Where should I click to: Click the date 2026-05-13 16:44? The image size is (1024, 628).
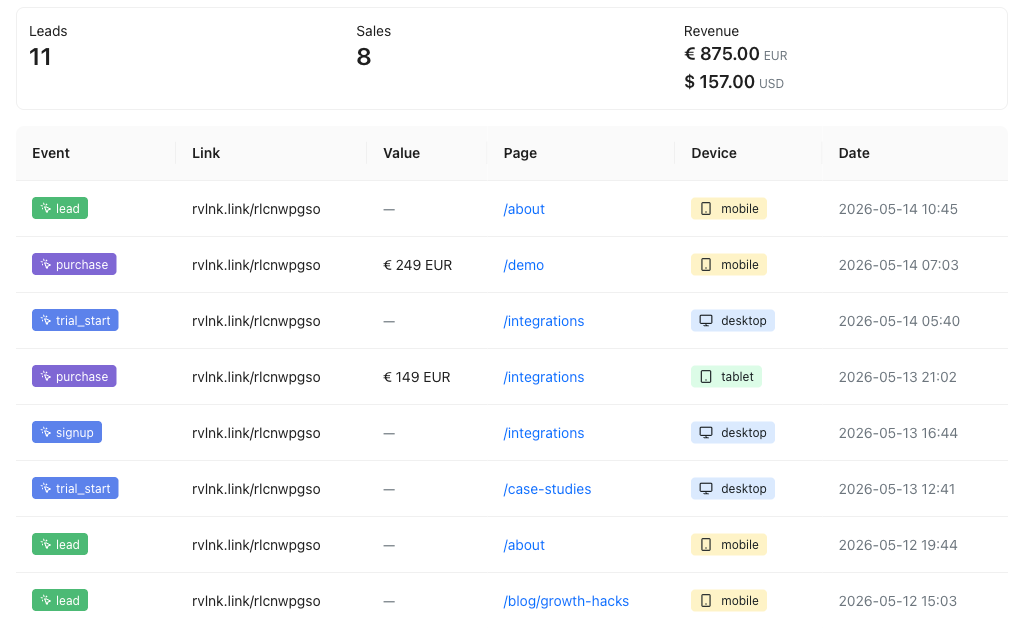tap(898, 433)
